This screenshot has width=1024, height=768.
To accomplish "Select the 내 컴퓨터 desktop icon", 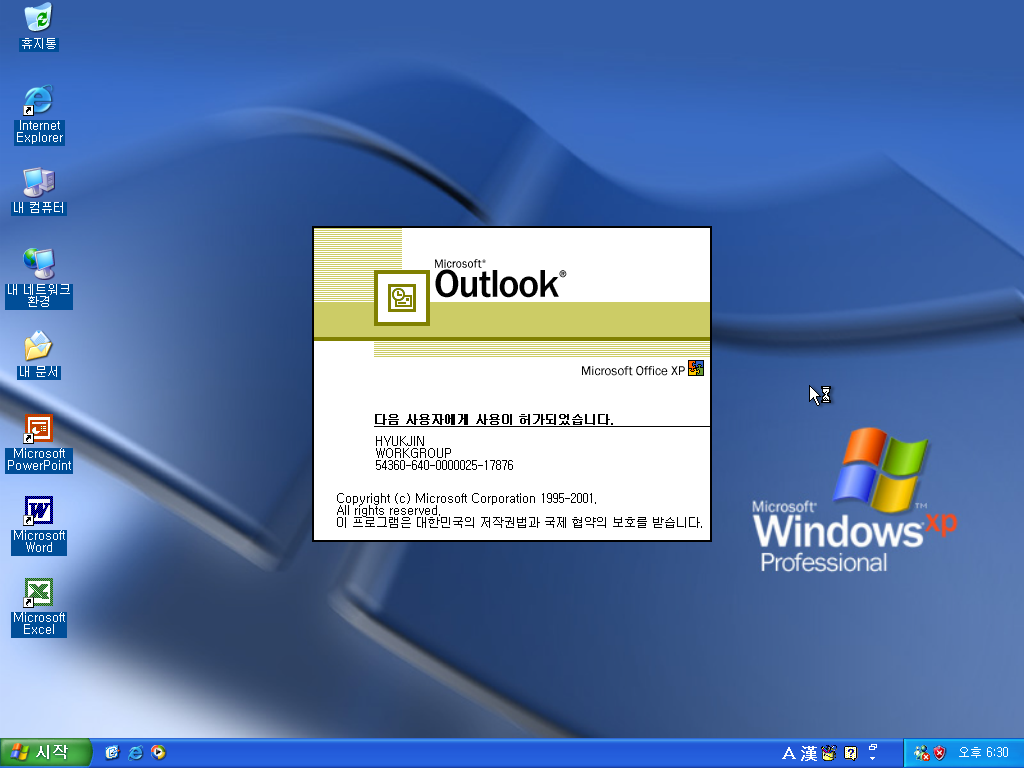I will pyautogui.click(x=39, y=191).
